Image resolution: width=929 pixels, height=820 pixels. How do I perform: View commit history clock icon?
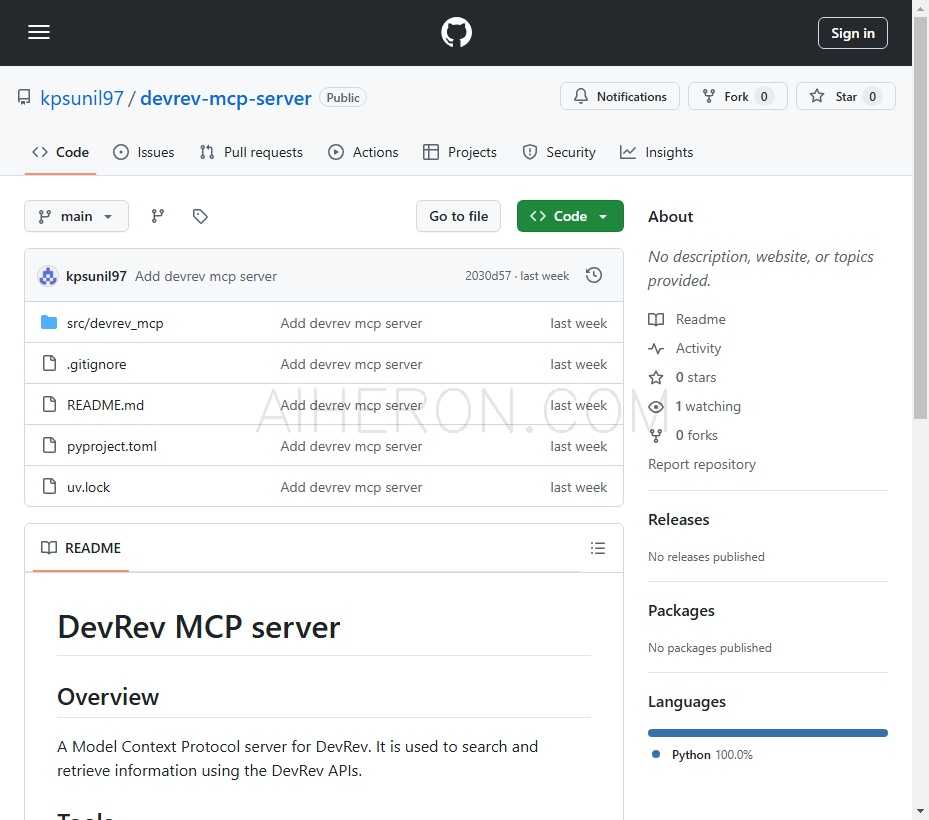(594, 276)
